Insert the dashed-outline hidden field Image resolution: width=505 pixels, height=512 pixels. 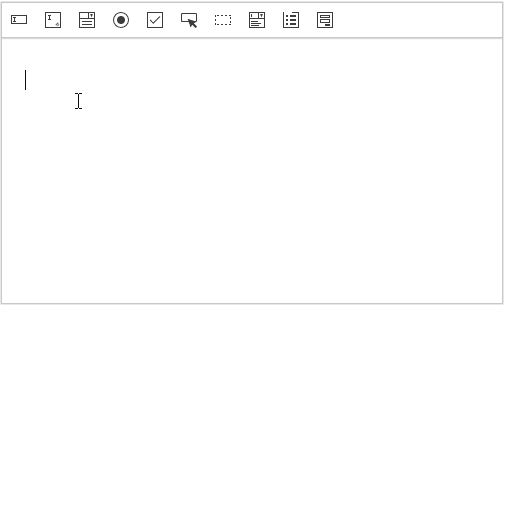[223, 20]
